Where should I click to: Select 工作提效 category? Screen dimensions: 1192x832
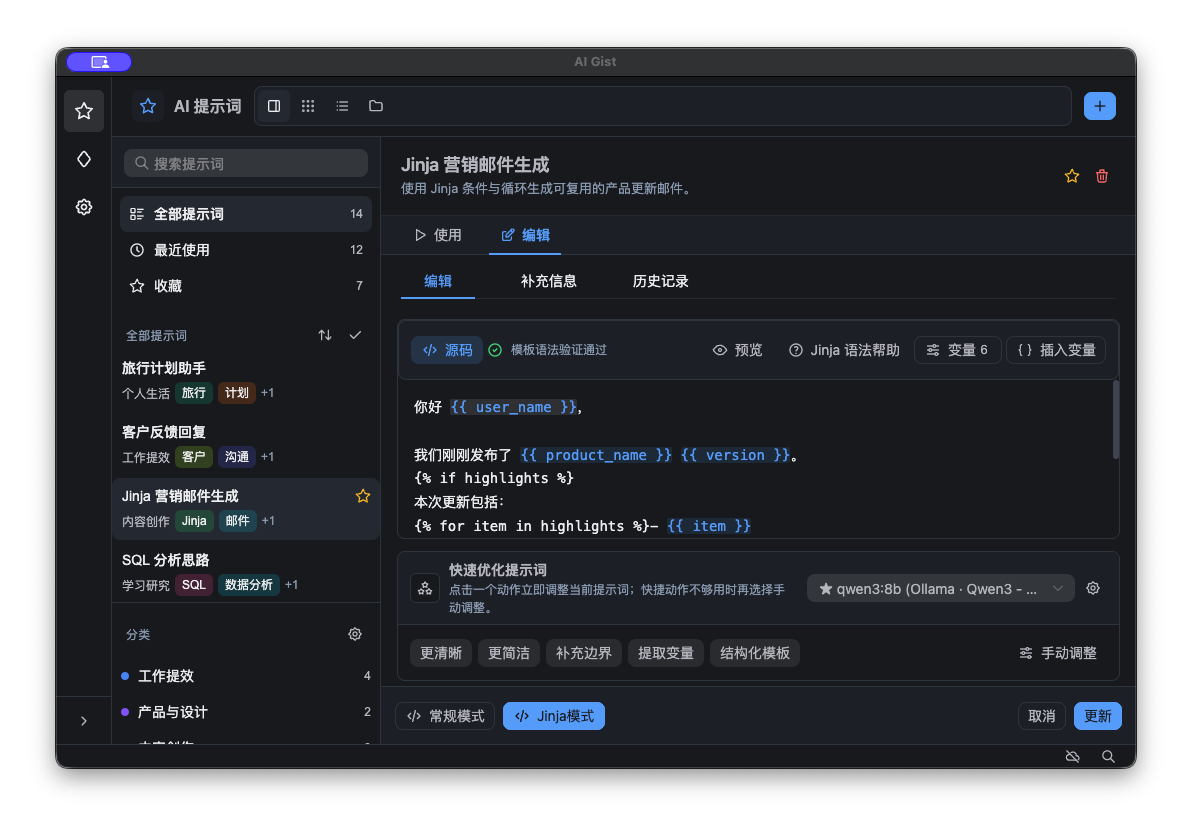coord(246,676)
